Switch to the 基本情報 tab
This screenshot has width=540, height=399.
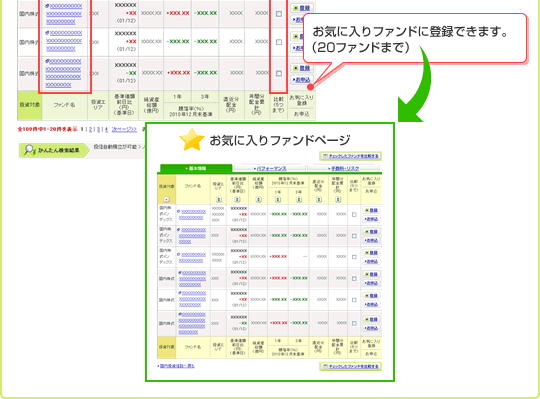pos(196,168)
